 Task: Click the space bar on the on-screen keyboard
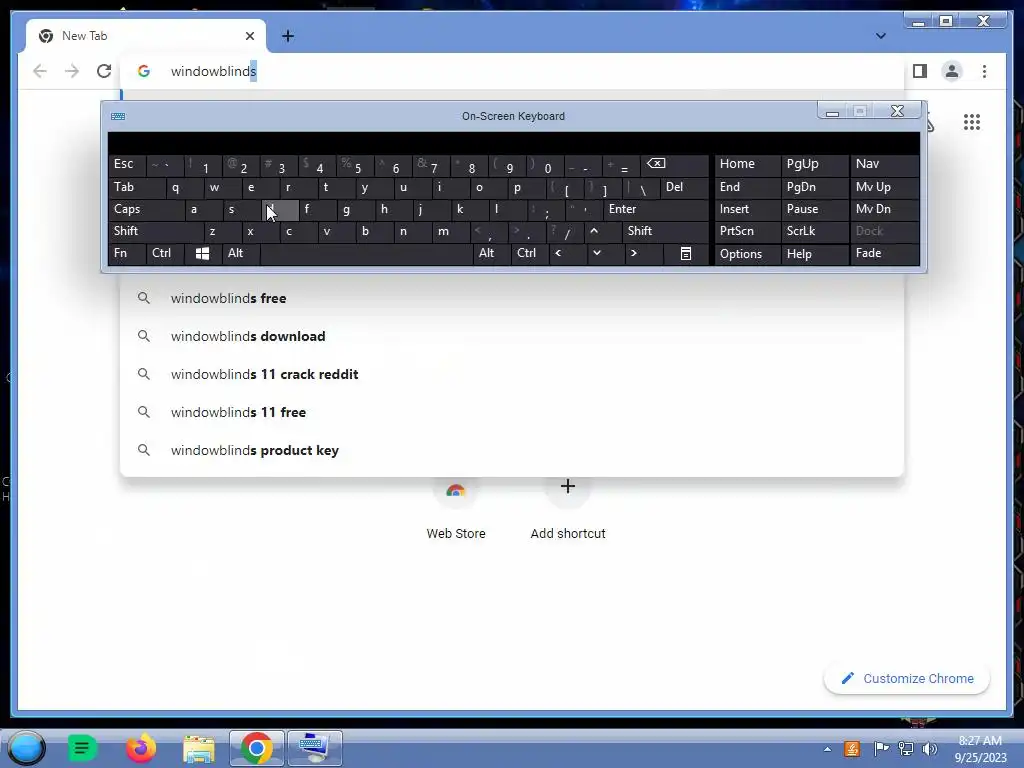coord(366,253)
